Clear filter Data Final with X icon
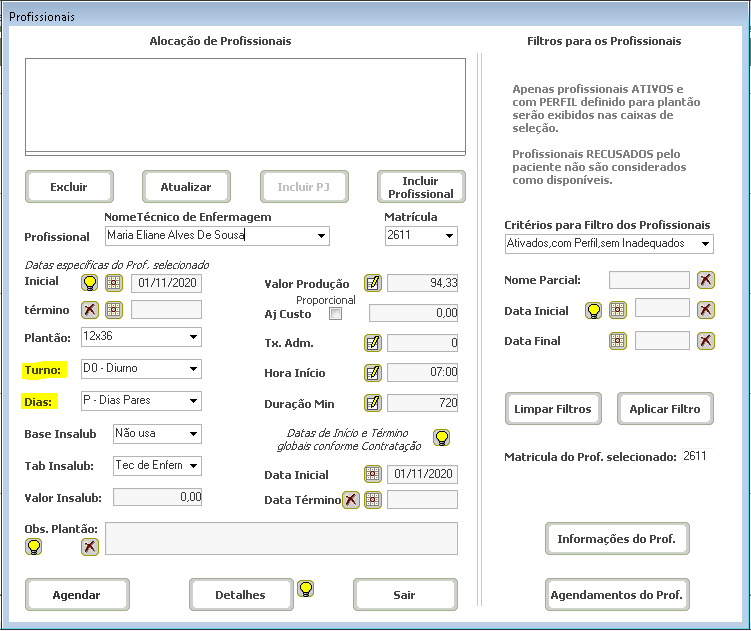Viewport: 751px width, 631px height. (x=705, y=341)
